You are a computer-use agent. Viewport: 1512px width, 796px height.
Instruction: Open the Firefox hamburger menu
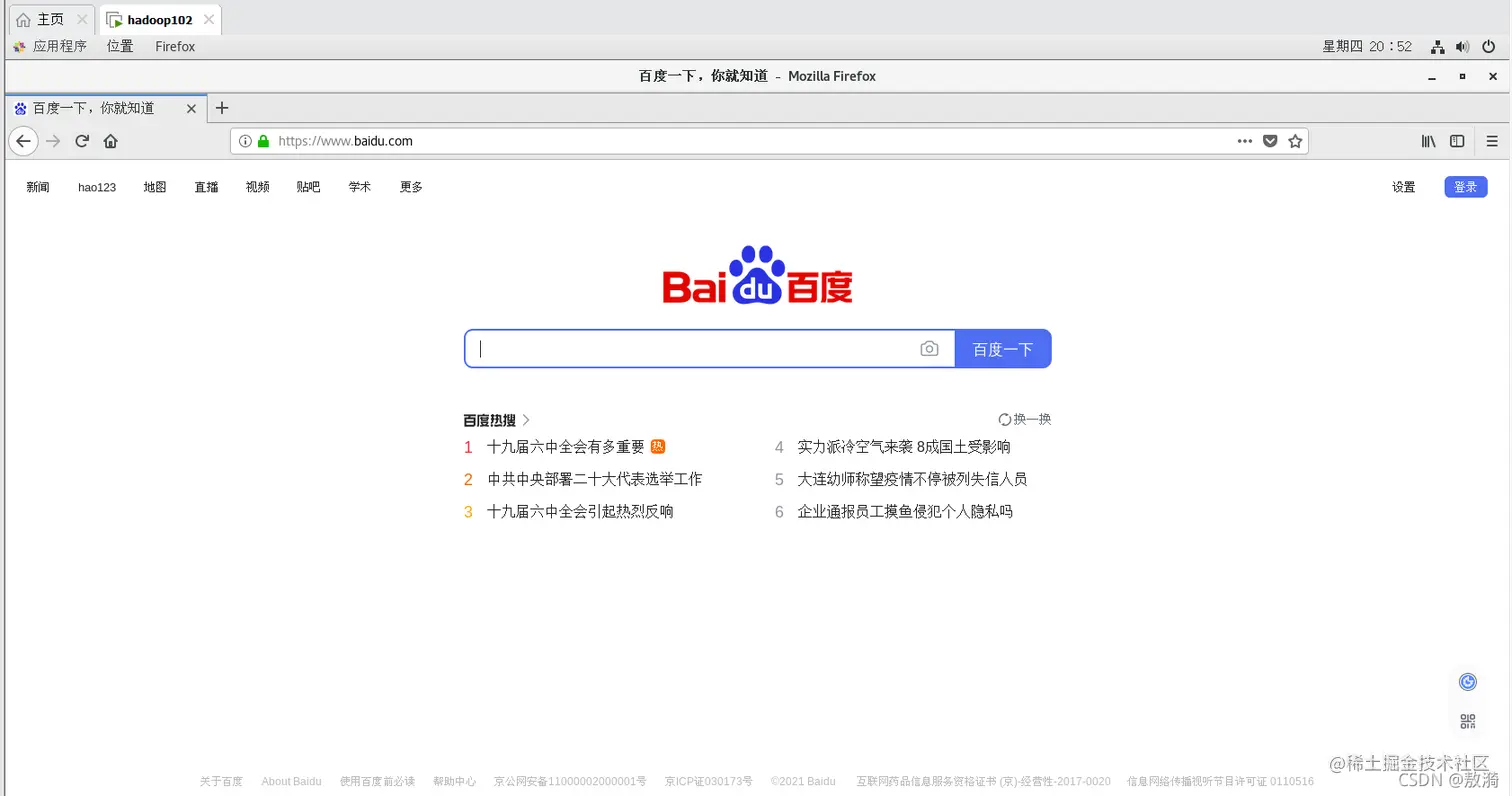click(1492, 141)
